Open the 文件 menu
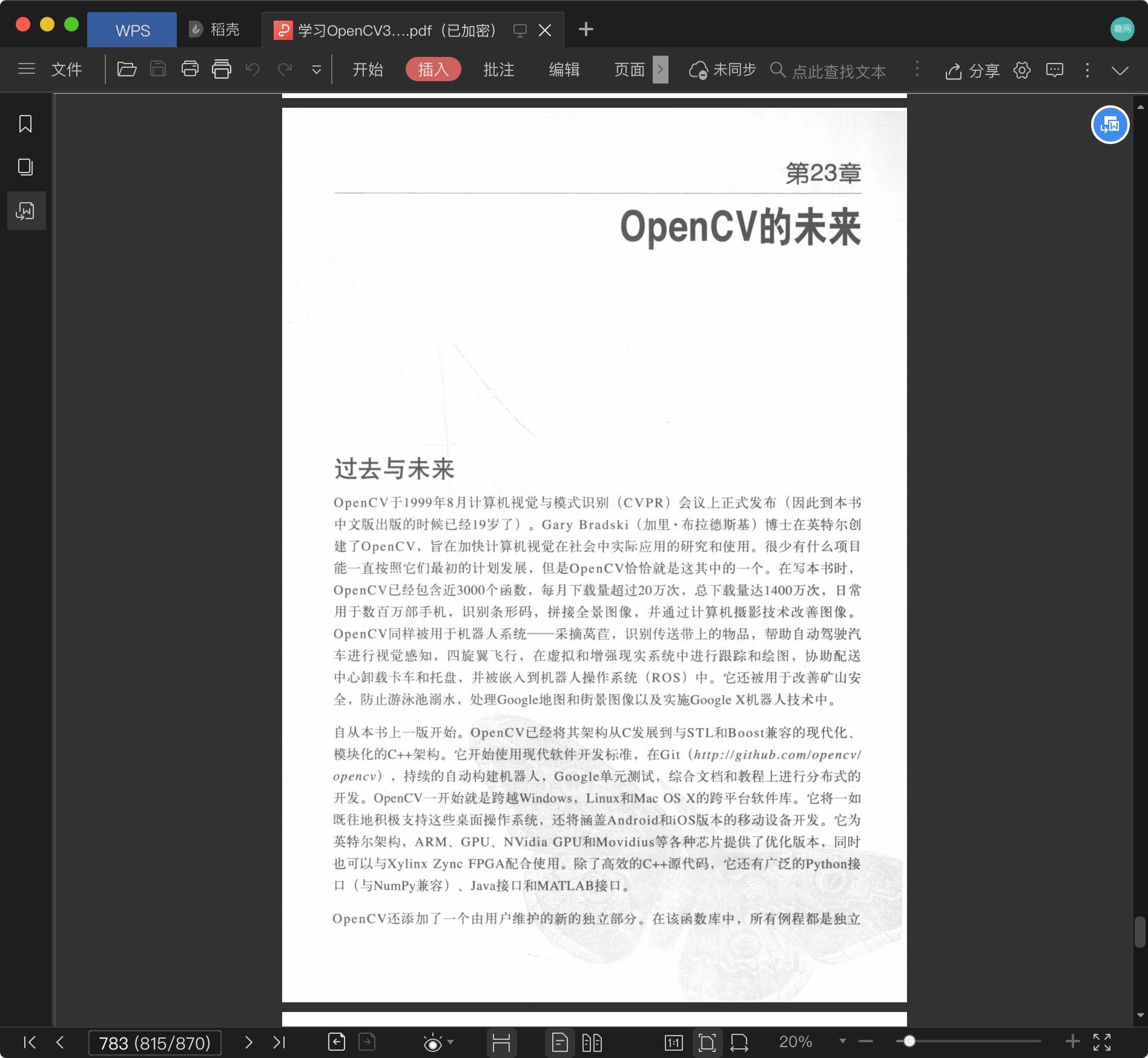The width and height of the screenshot is (1148, 1058). tap(67, 70)
